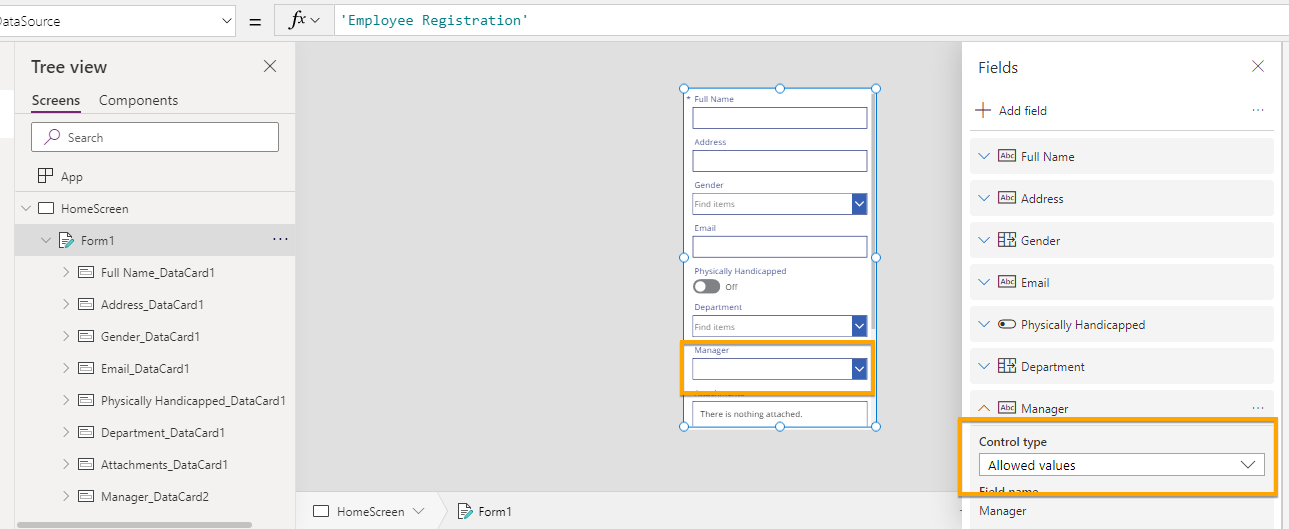Expand the Department field in Fields panel

(x=984, y=366)
